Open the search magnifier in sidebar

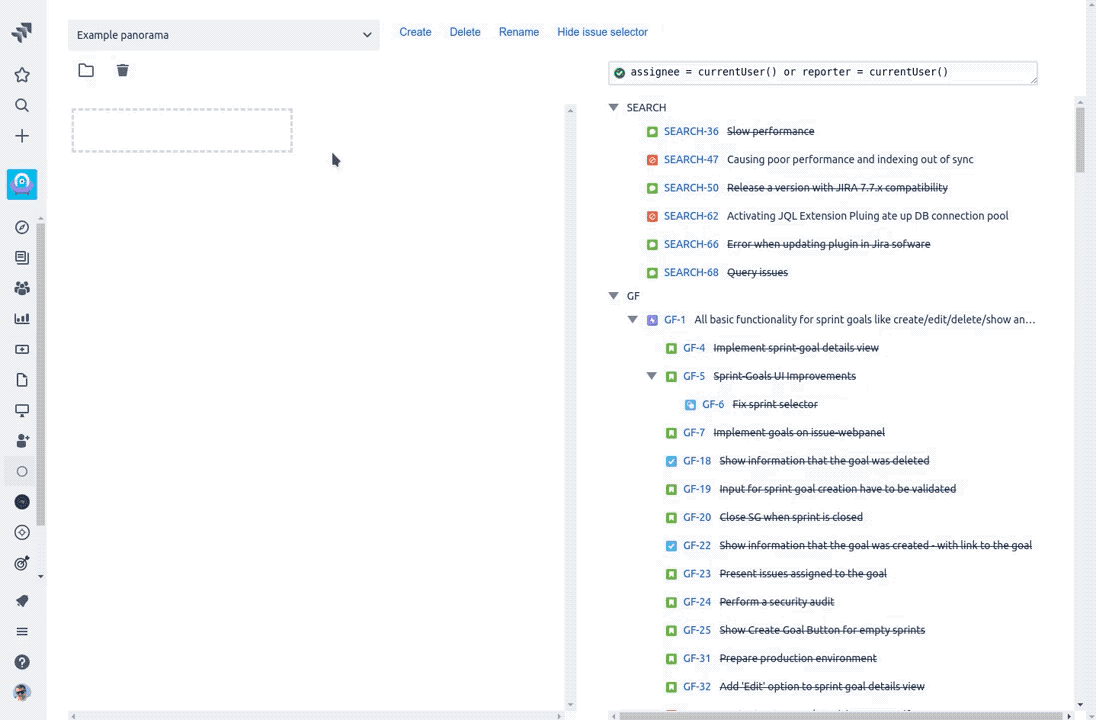coord(22,105)
